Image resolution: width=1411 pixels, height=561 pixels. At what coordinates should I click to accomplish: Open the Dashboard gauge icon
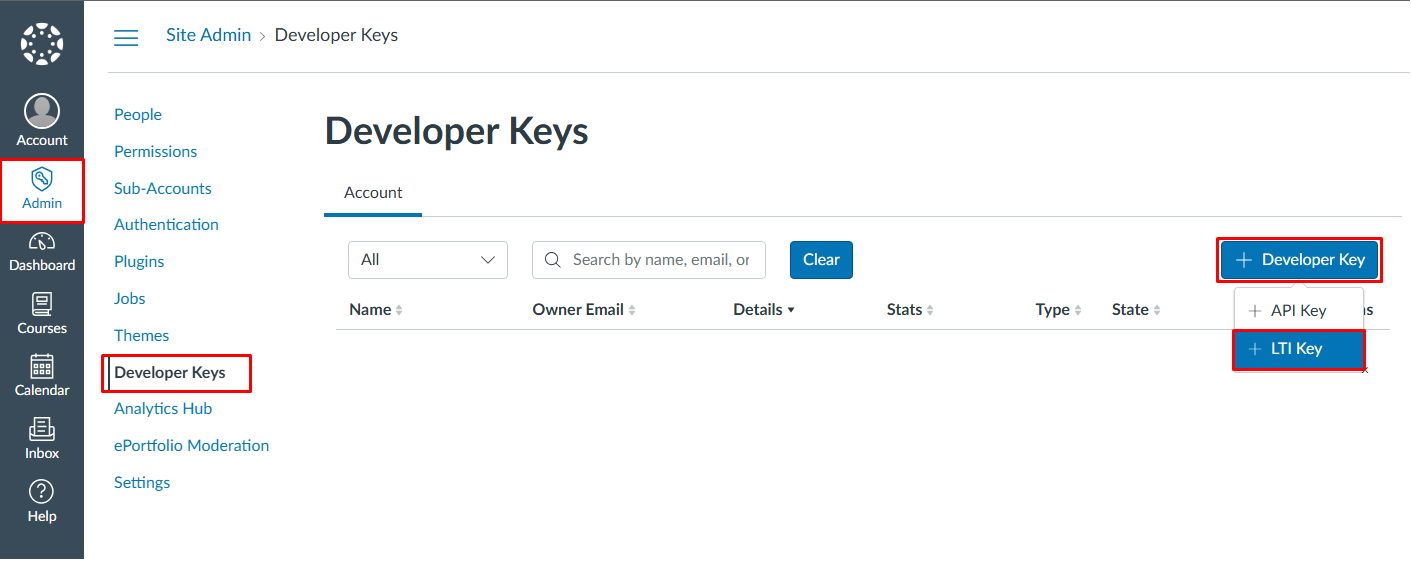coord(42,242)
